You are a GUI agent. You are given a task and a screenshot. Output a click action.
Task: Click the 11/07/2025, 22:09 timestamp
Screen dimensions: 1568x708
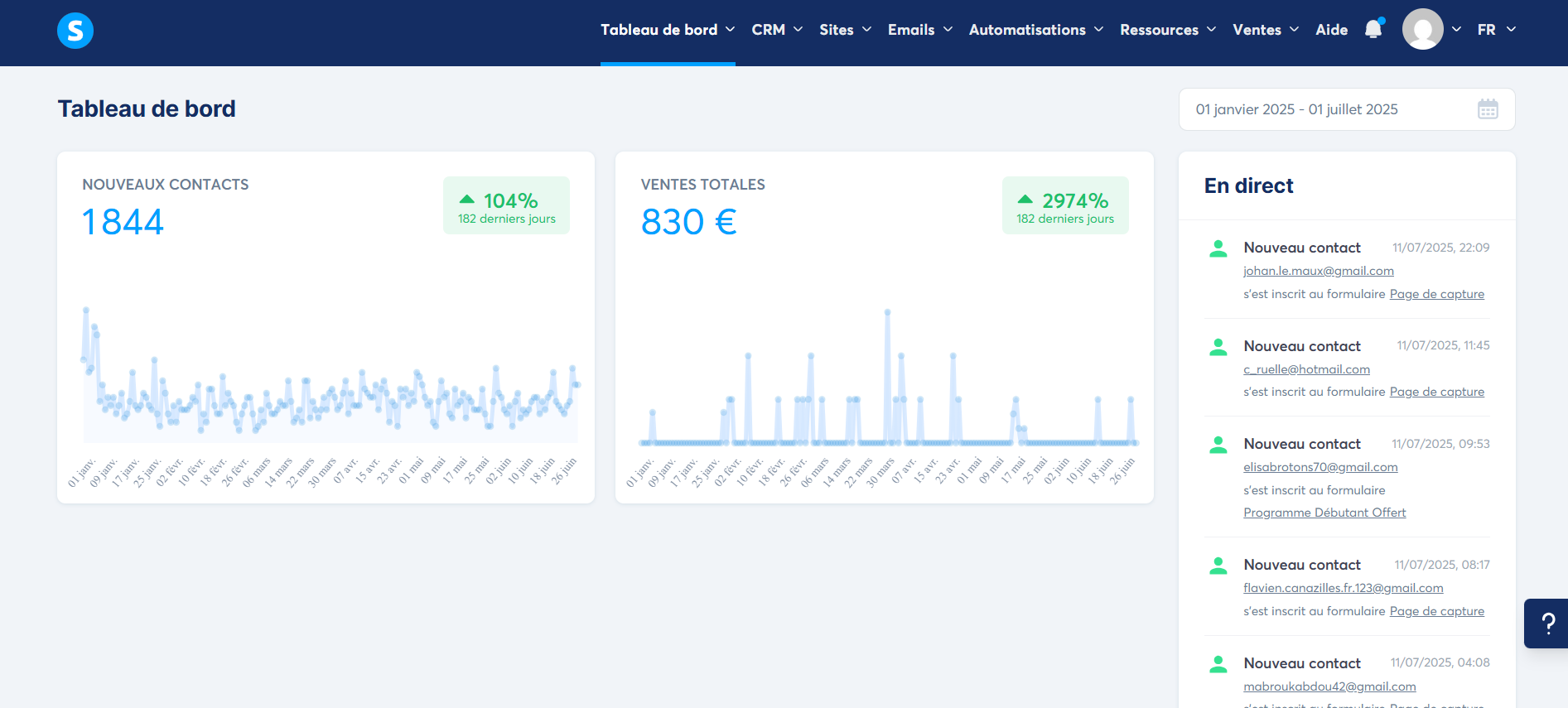[x=1440, y=248]
